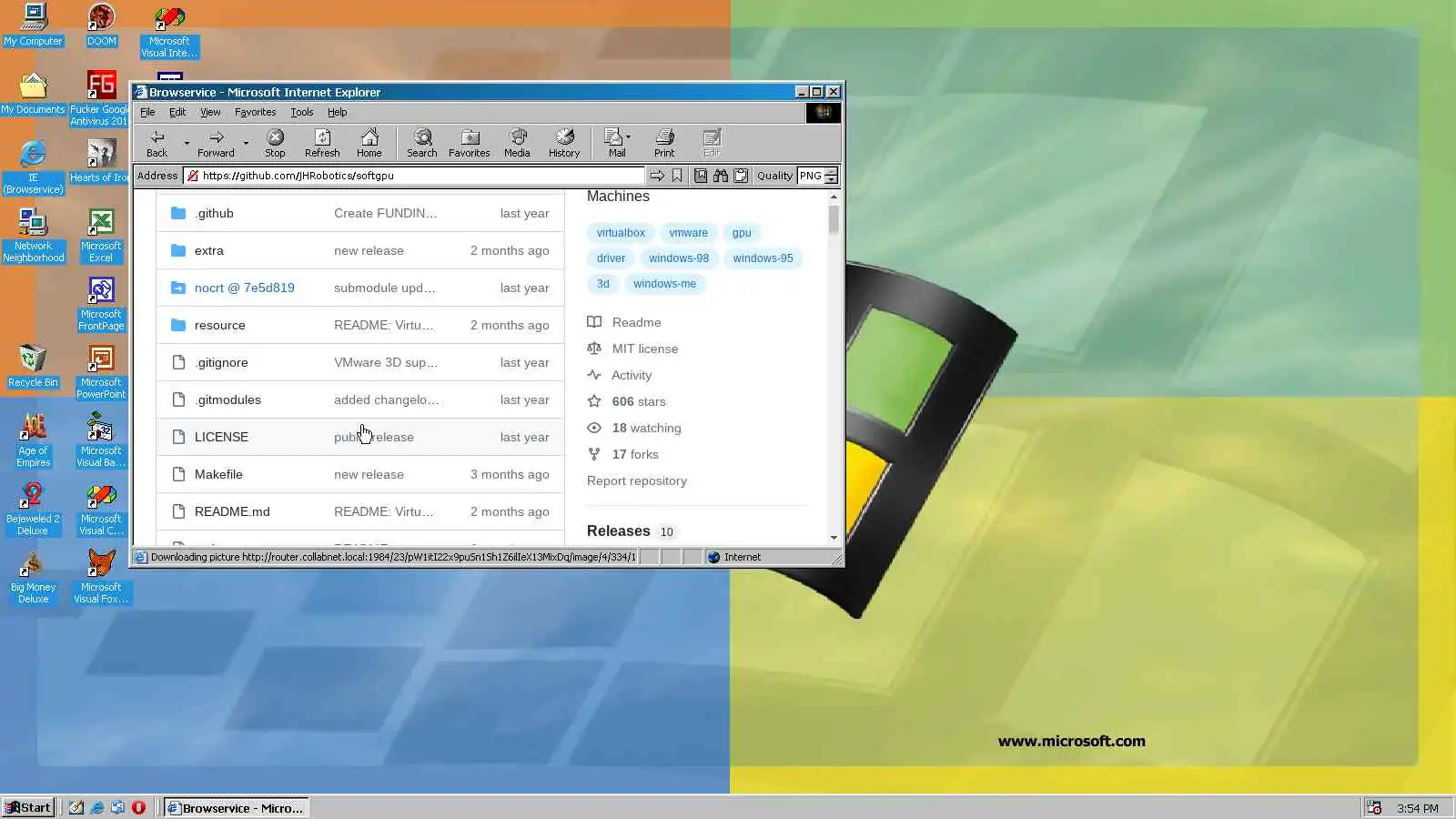Show the History toolbar button

click(x=564, y=143)
